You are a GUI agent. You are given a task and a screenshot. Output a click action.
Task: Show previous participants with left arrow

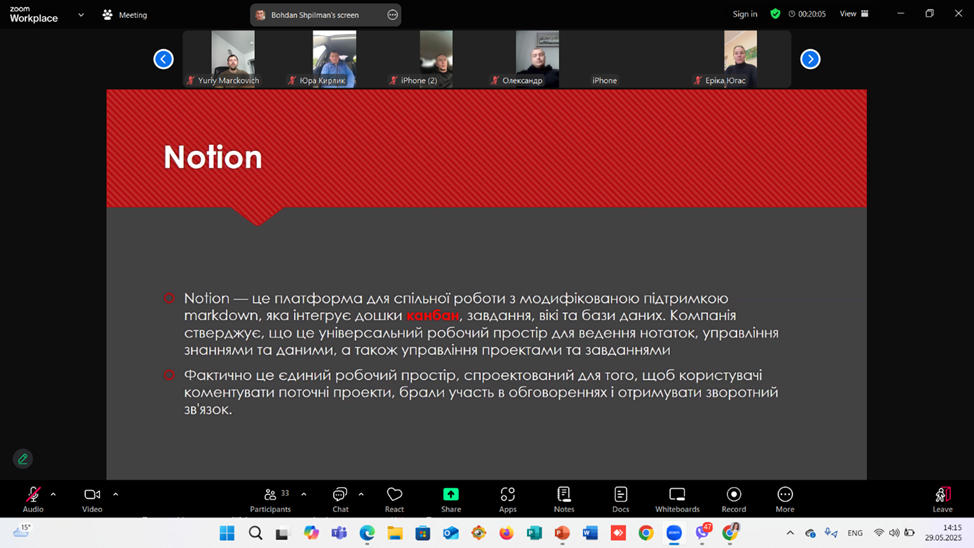(163, 59)
